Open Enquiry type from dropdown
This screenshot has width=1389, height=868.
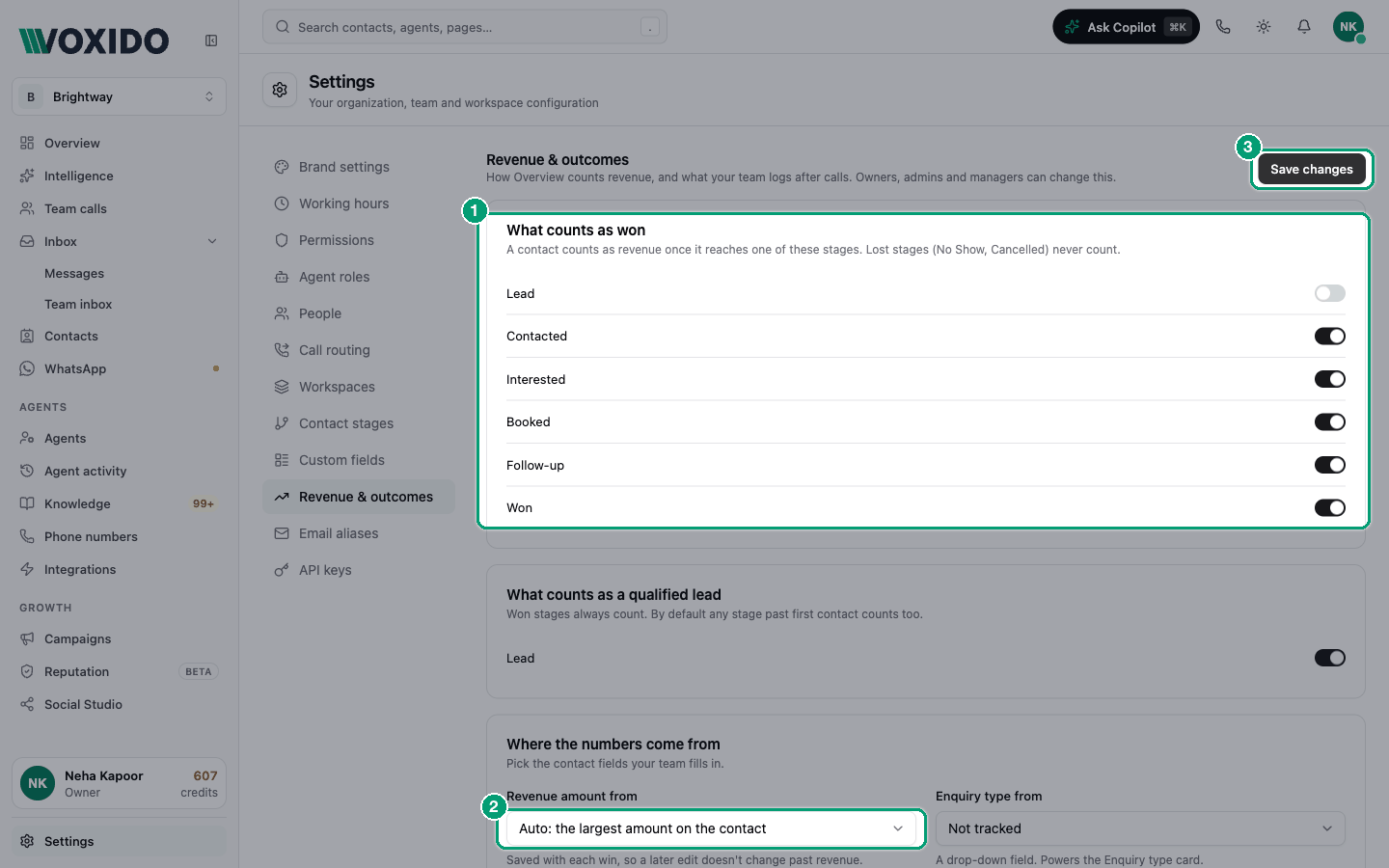click(x=1140, y=828)
